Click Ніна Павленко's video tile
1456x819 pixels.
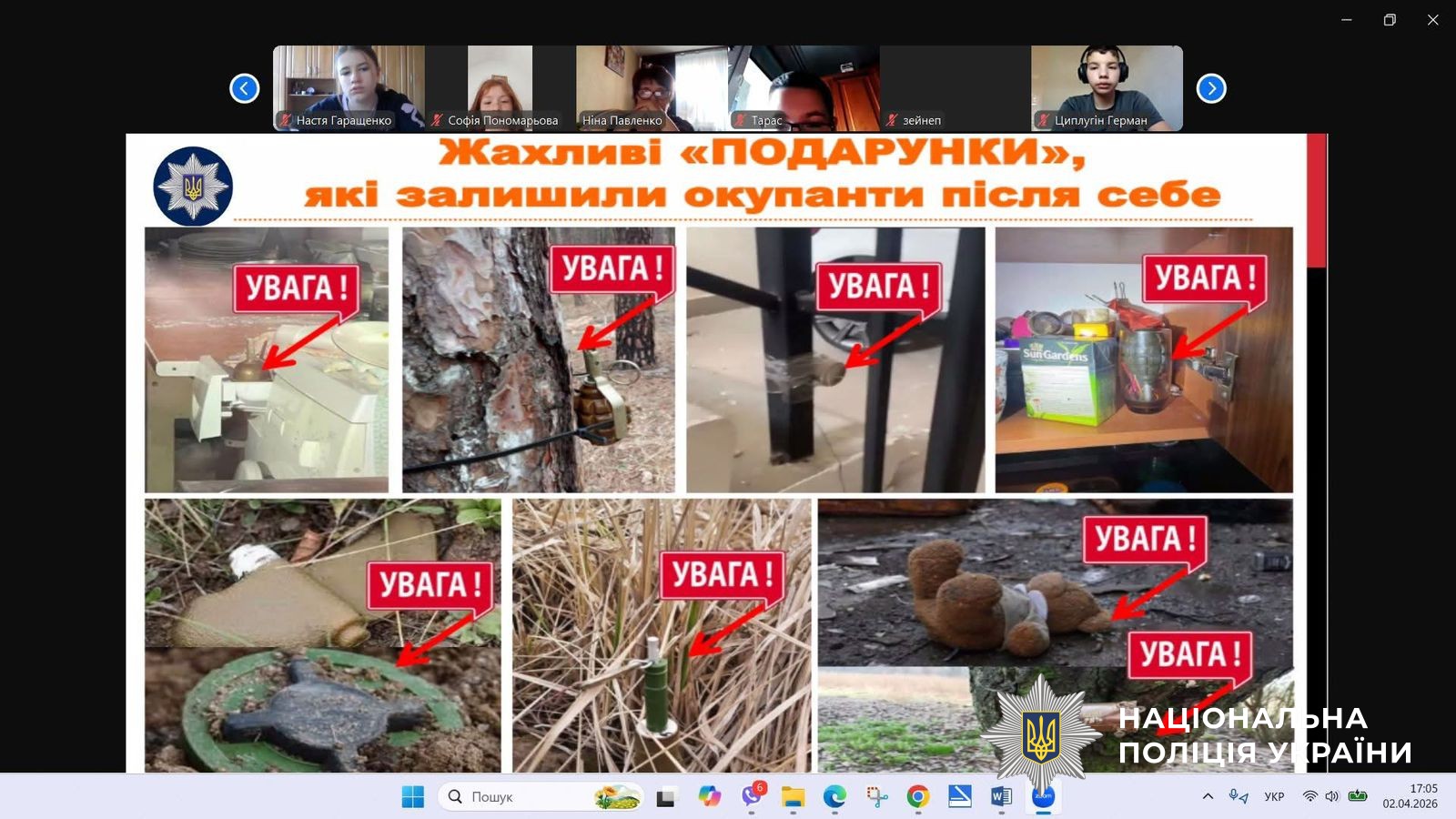(x=652, y=87)
